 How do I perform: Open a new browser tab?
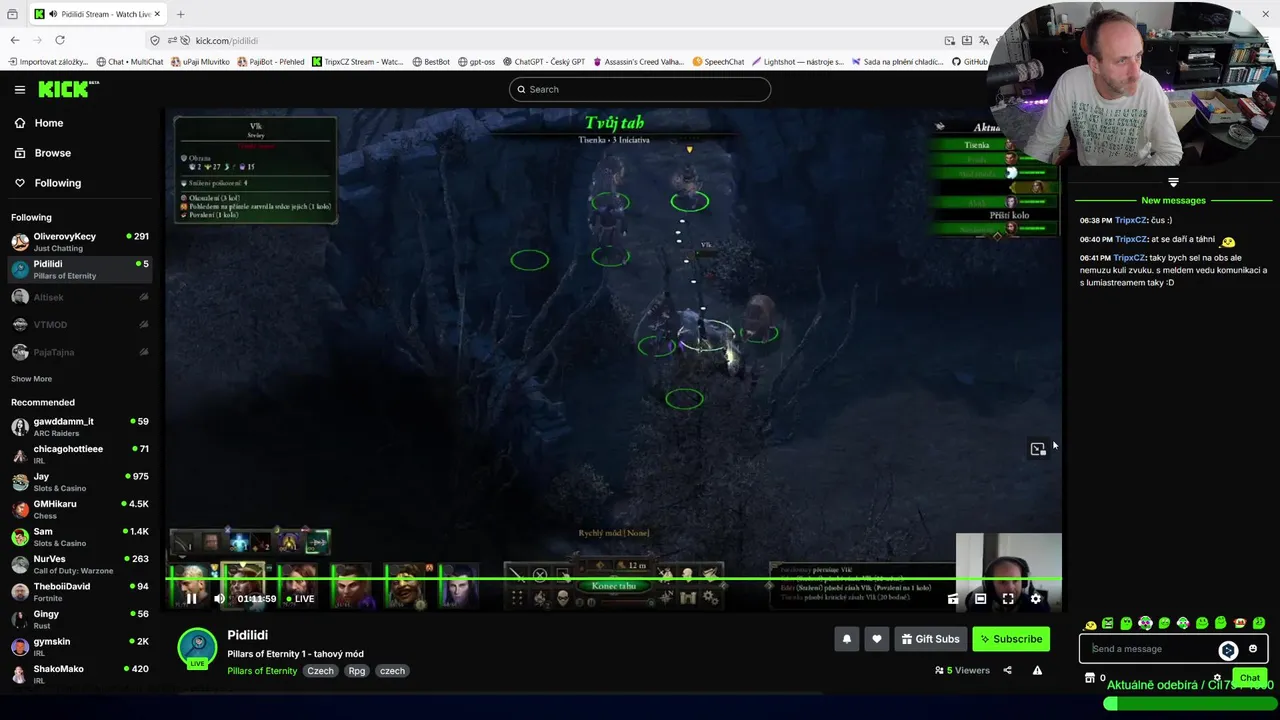[x=180, y=14]
